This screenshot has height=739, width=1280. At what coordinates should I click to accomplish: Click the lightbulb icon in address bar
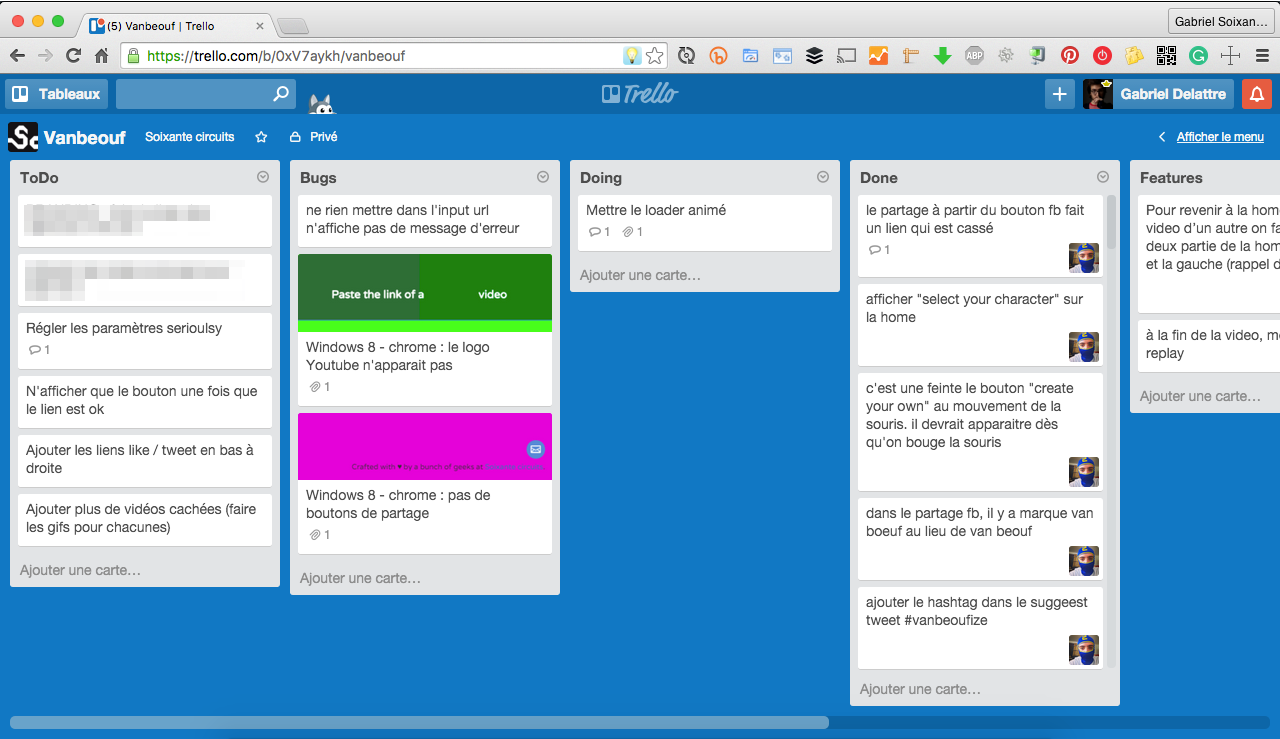632,56
